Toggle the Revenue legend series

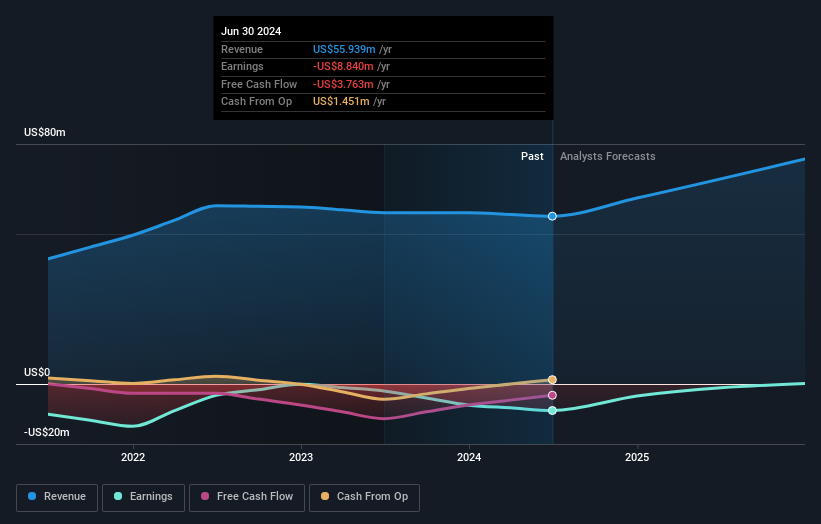(x=57, y=497)
